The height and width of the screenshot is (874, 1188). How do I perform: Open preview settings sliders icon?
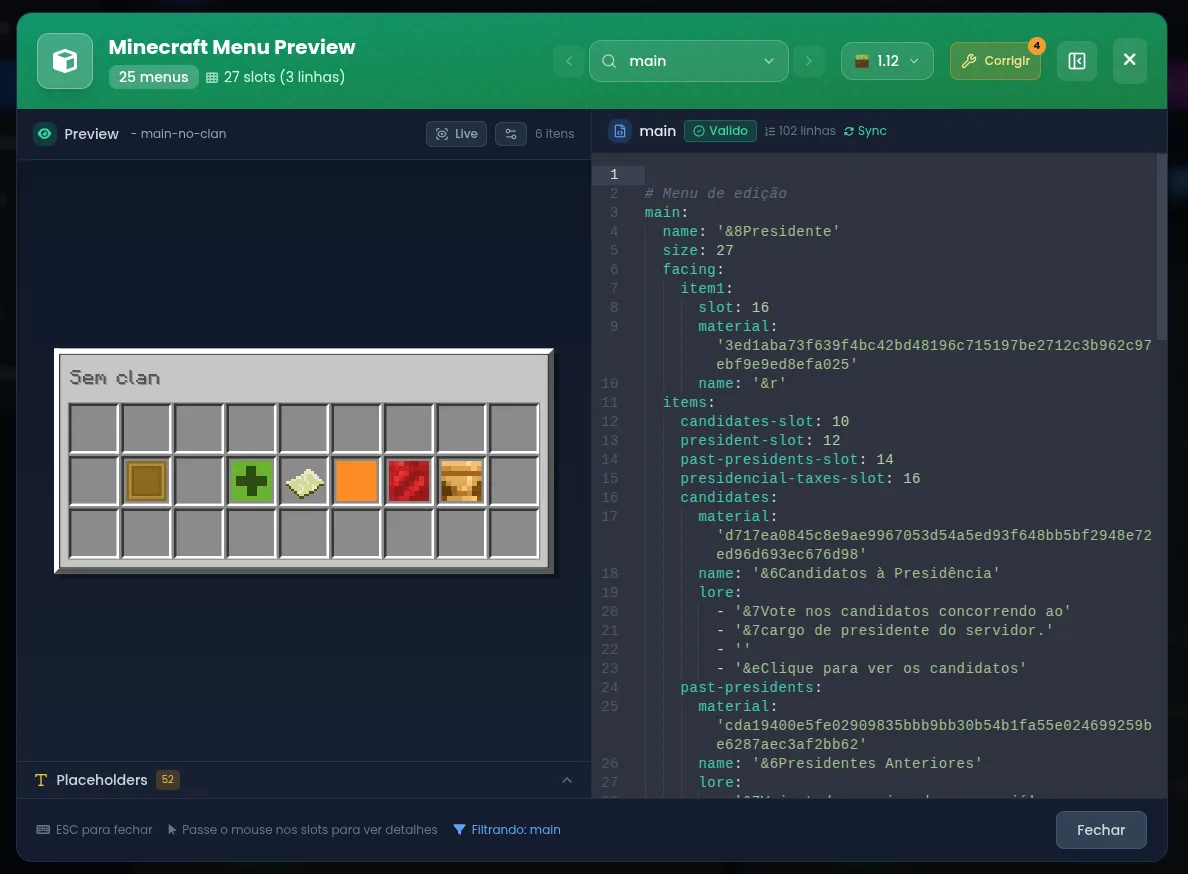pyautogui.click(x=511, y=134)
